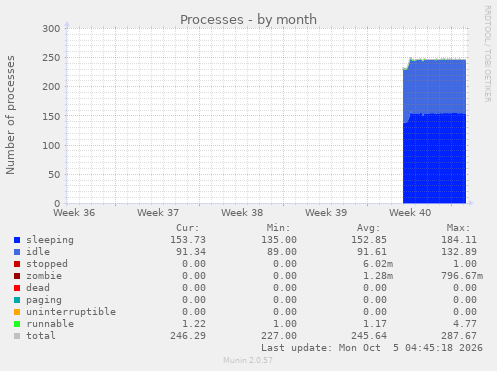Click the stopped legend red swatch
Image resolution: width=497 pixels, height=371 pixels.
coord(17,264)
